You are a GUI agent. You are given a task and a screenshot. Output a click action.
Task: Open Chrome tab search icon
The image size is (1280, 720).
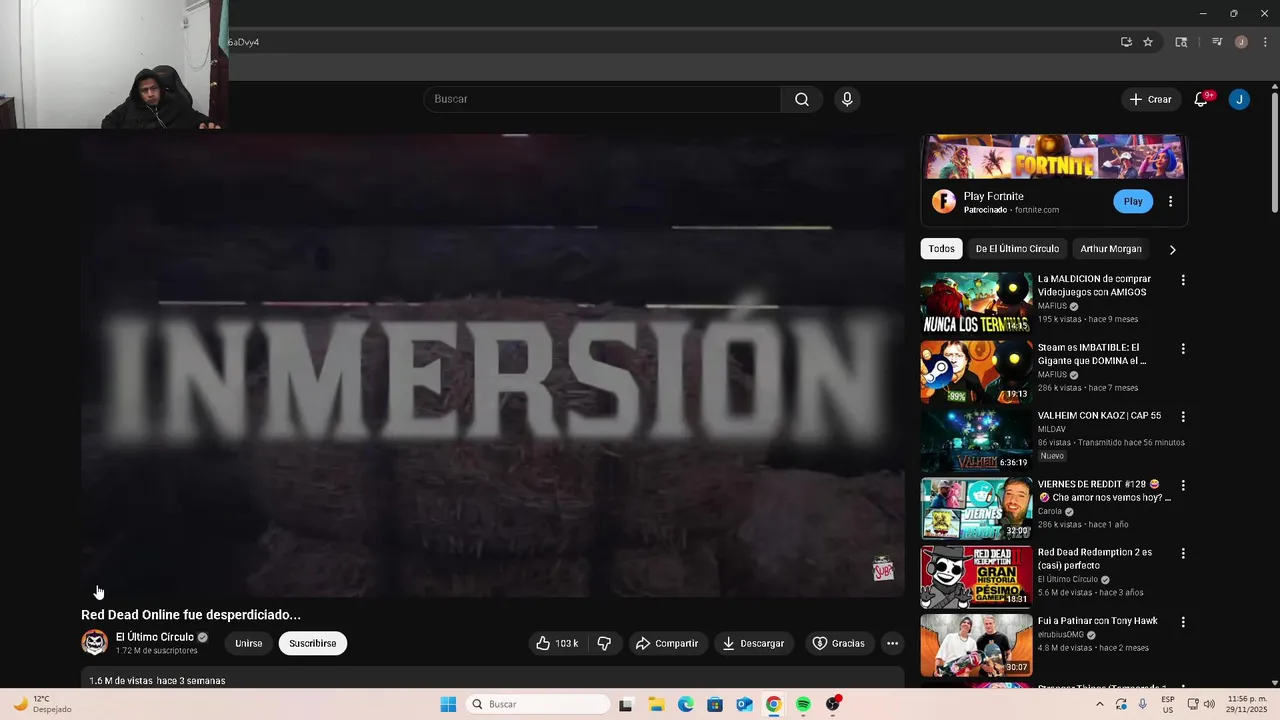[x=1181, y=42]
